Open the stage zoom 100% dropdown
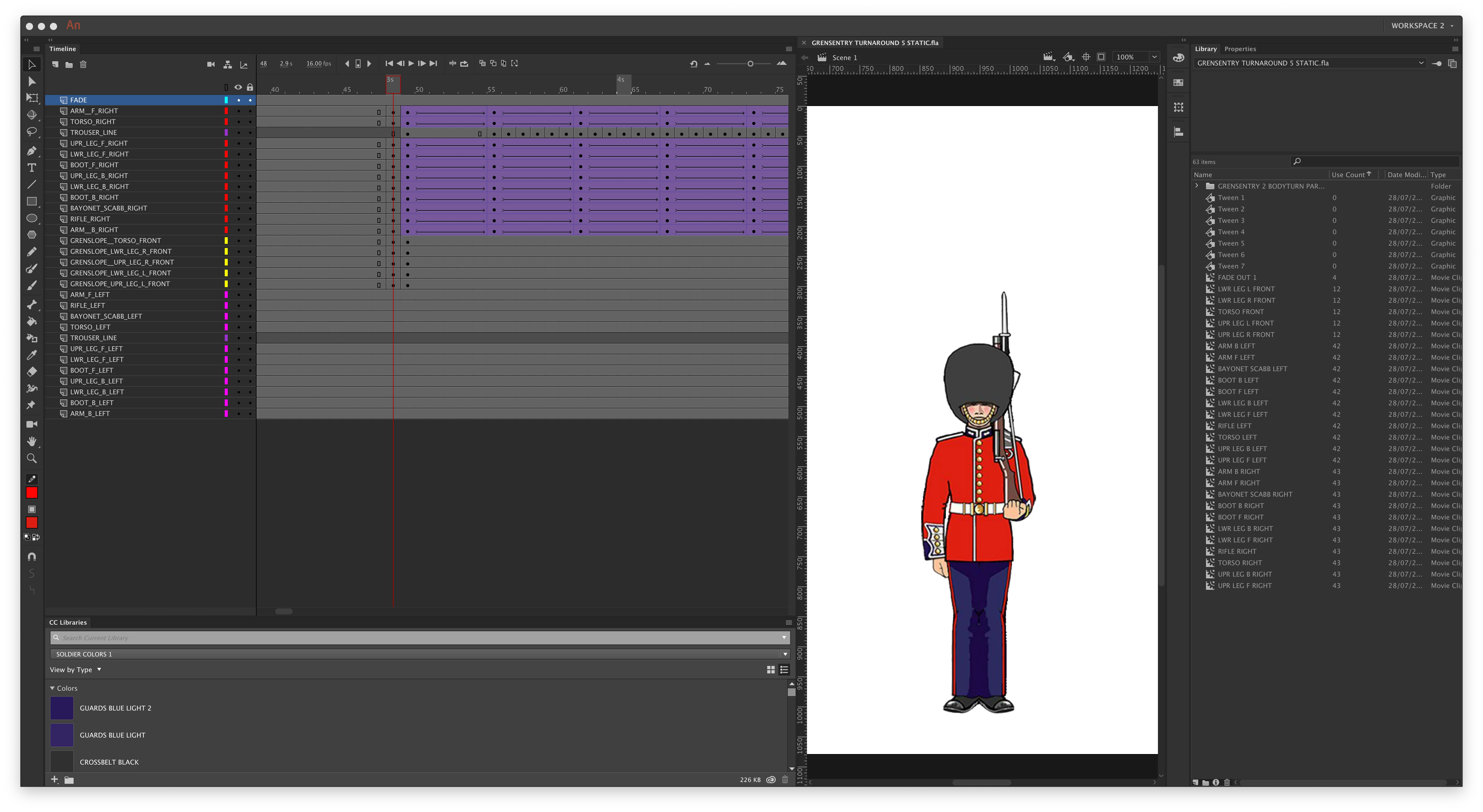Image resolution: width=1483 pixels, height=812 pixels. pyautogui.click(x=1154, y=57)
